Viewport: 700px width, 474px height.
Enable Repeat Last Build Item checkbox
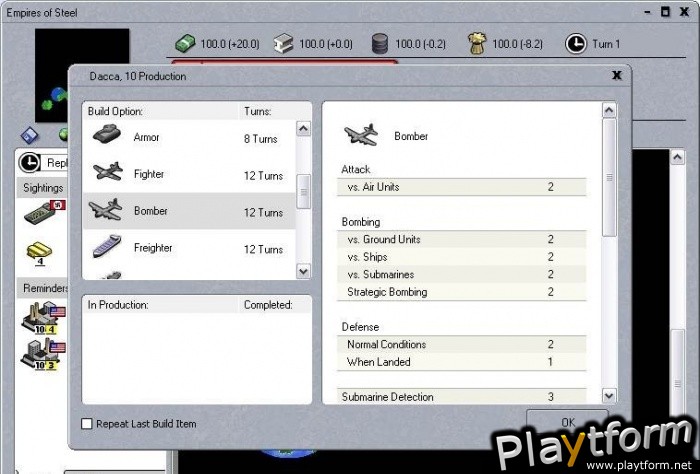tap(87, 424)
